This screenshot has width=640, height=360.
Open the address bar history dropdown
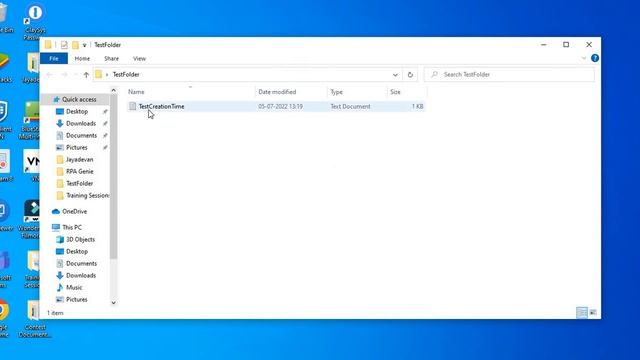pos(395,75)
